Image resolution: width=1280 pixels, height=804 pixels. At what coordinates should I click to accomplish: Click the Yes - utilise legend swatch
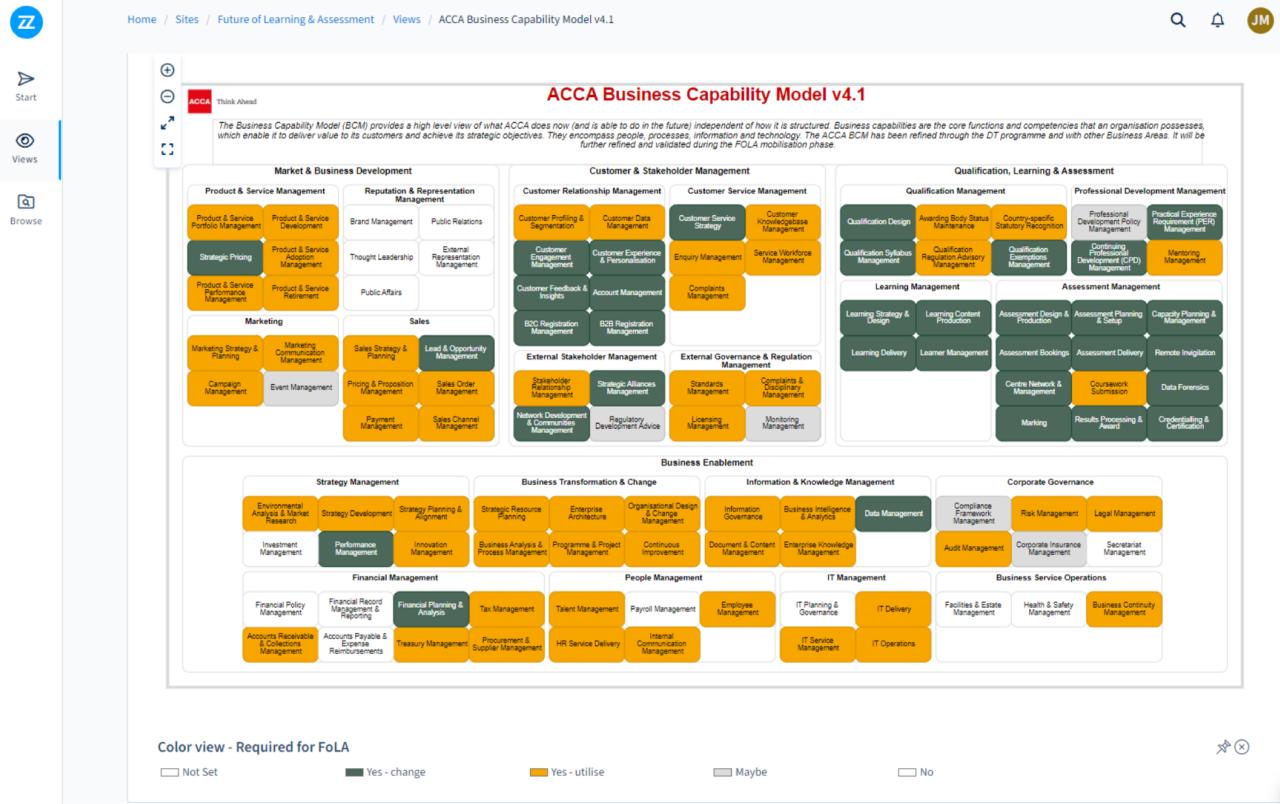(x=539, y=772)
